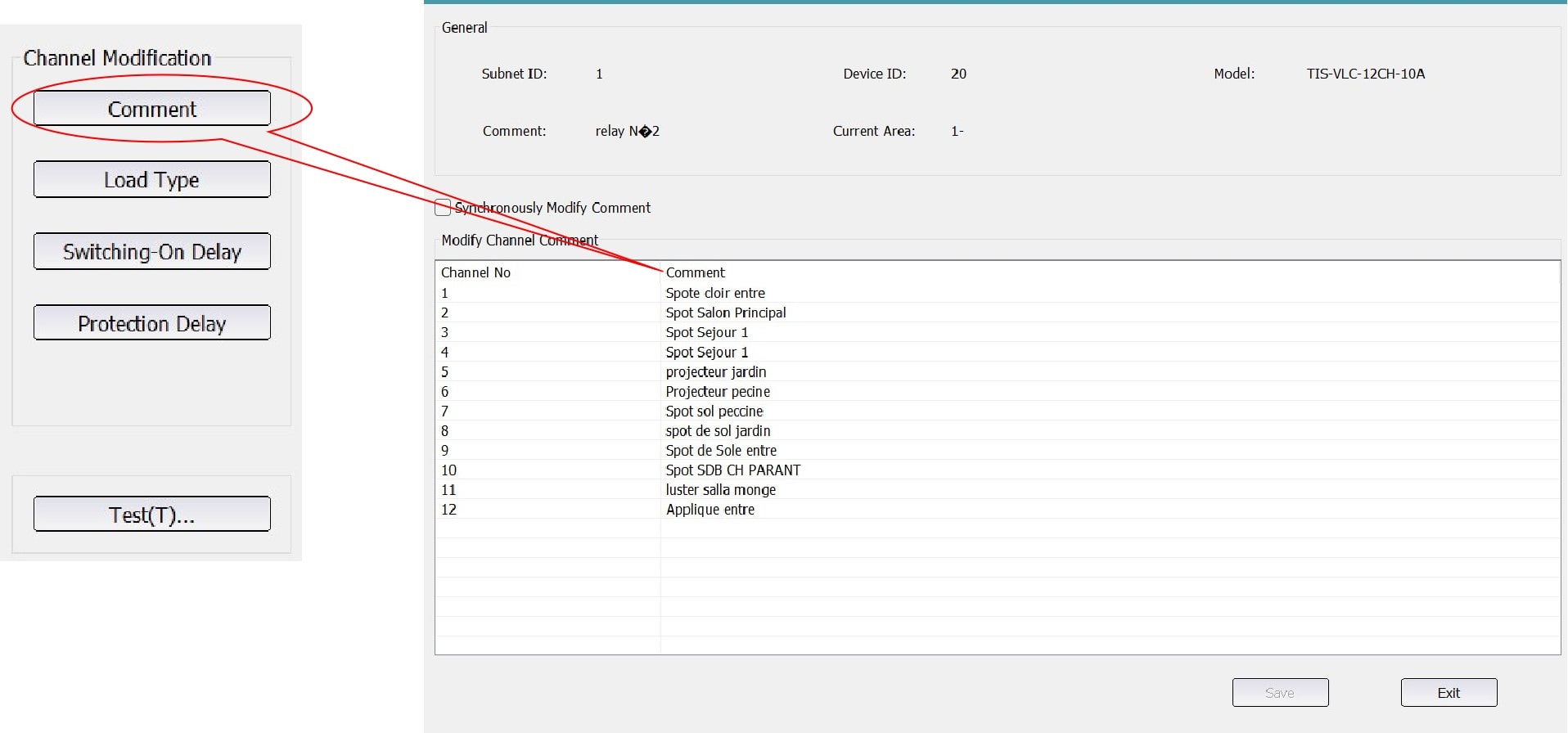Screen dimensions: 1568x733
Task: Click the Exit button
Action: 1449,692
